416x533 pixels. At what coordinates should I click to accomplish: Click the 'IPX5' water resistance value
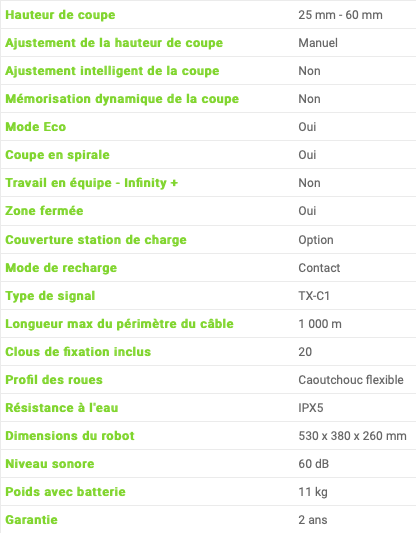311,408
